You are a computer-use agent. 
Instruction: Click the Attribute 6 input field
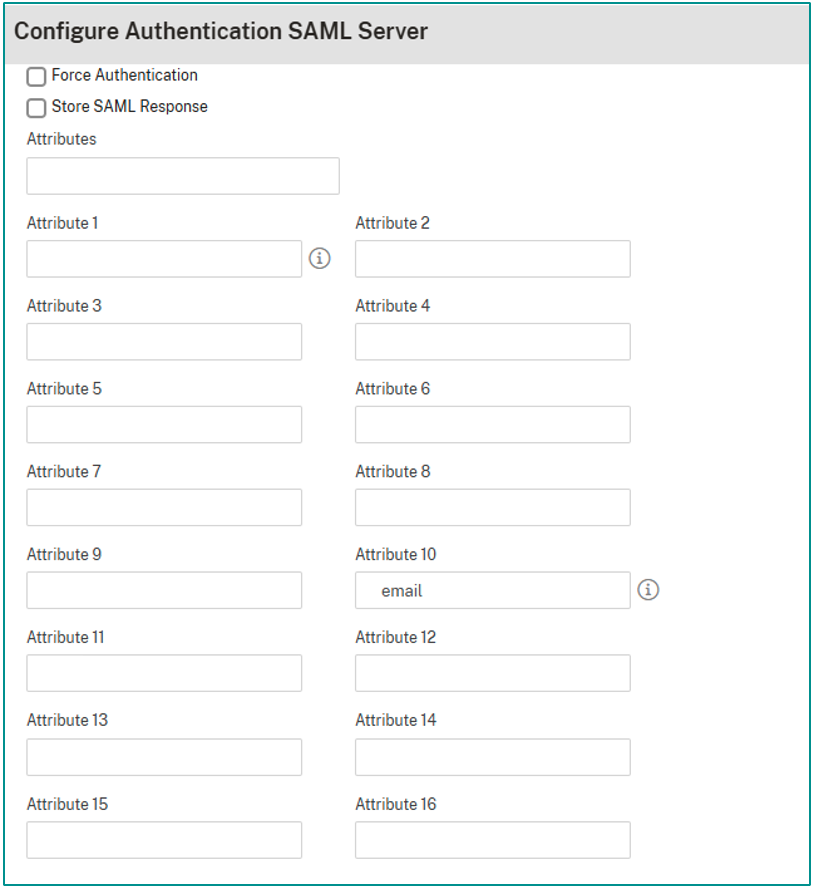coord(491,424)
